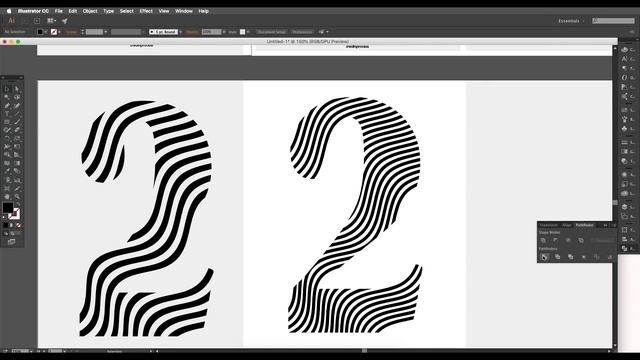Select the Pen tool

click(7, 105)
